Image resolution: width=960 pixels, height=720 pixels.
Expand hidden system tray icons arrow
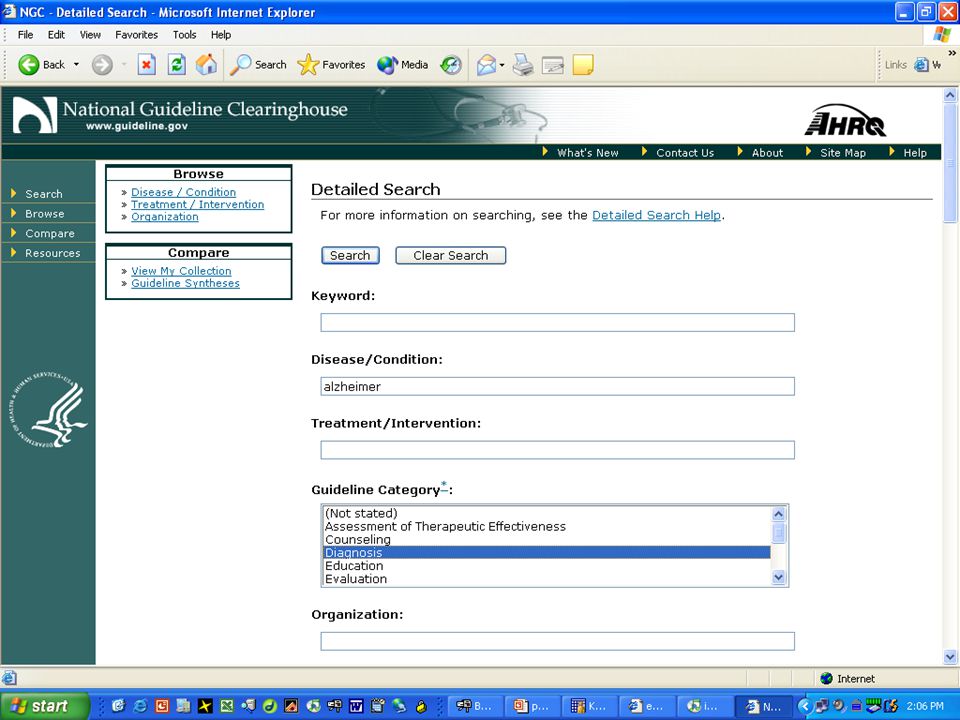[x=804, y=706]
